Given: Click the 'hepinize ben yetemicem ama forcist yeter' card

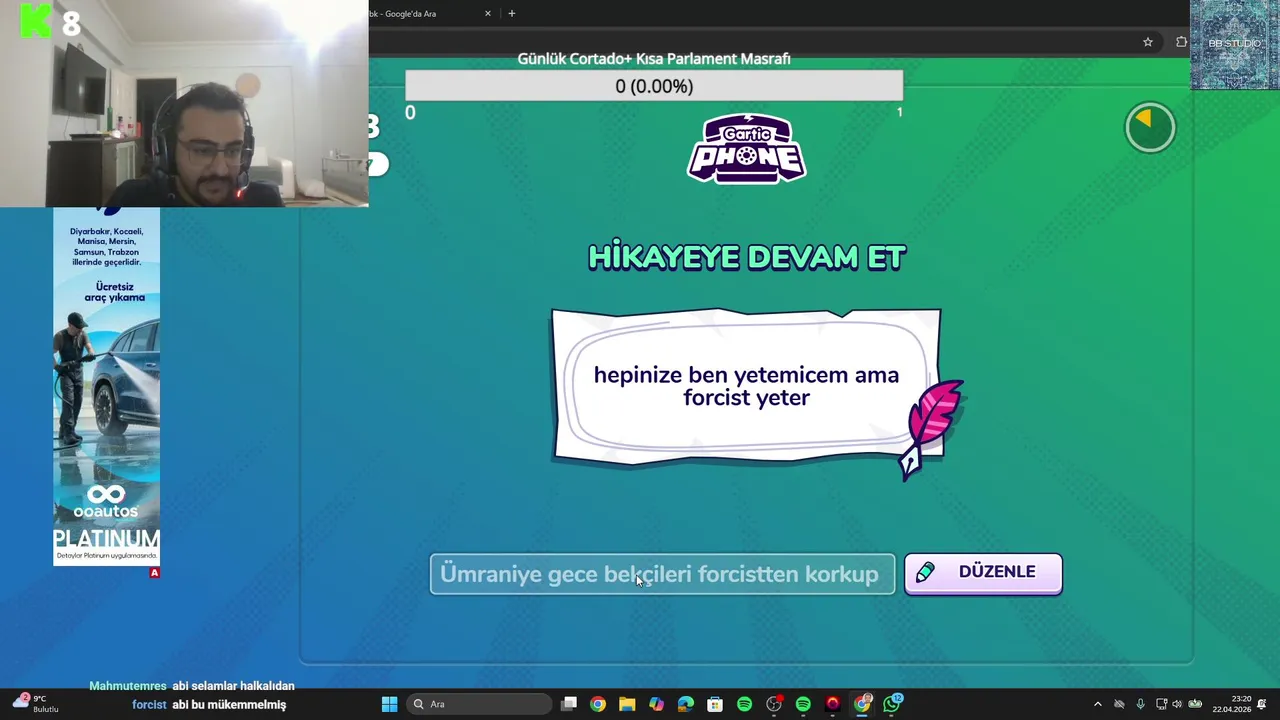Looking at the screenshot, I should tap(746, 386).
